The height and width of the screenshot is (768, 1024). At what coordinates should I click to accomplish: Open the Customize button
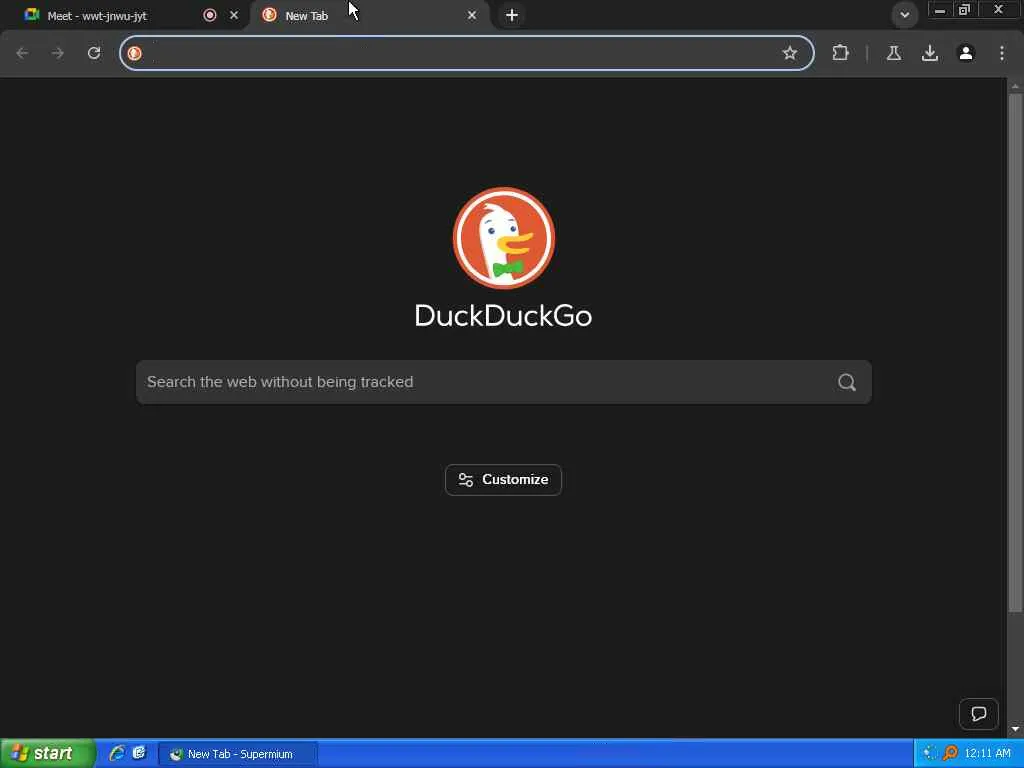[x=504, y=480]
